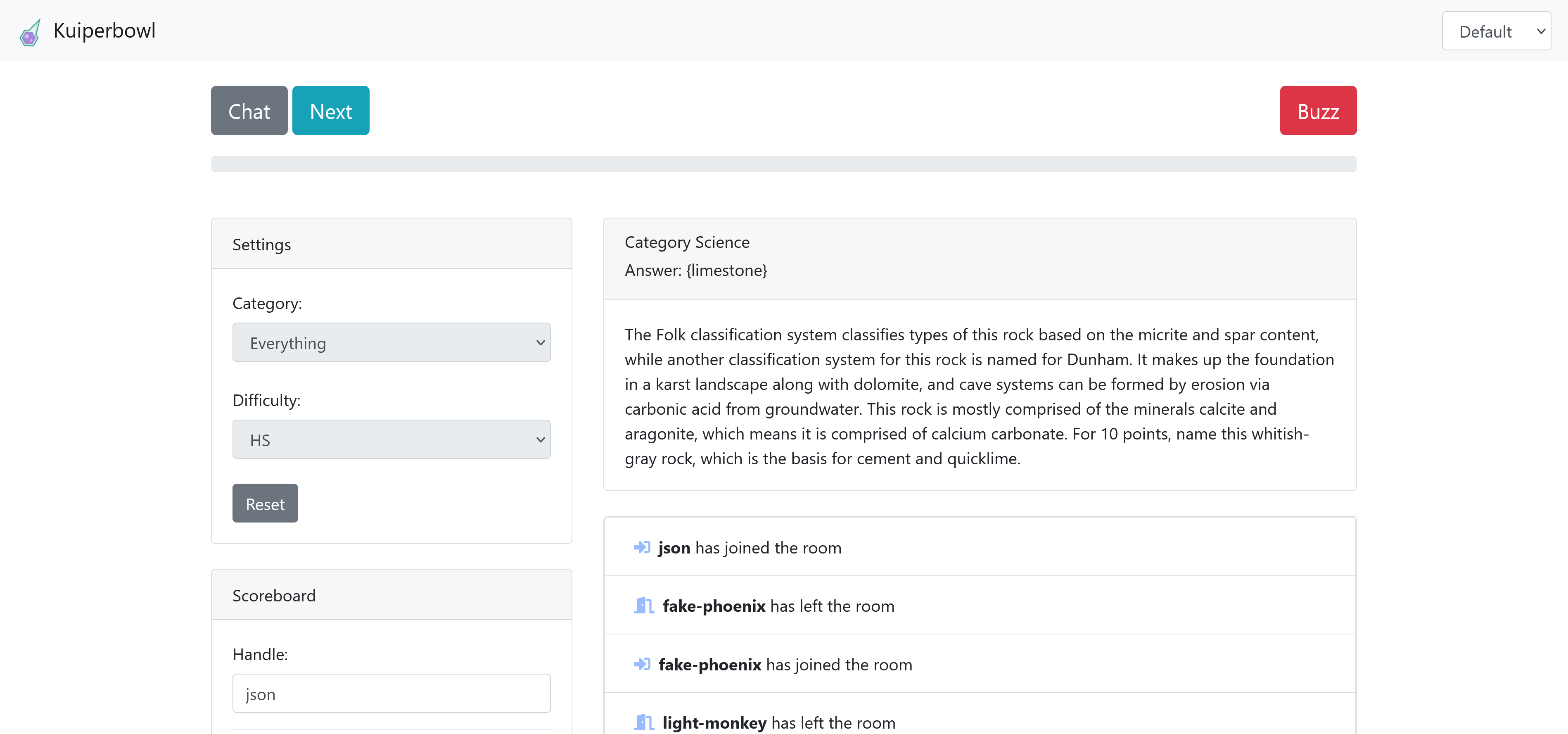Viewport: 1568px width, 734px height.
Task: Click the question text about Folk classification
Action: [x=979, y=396]
